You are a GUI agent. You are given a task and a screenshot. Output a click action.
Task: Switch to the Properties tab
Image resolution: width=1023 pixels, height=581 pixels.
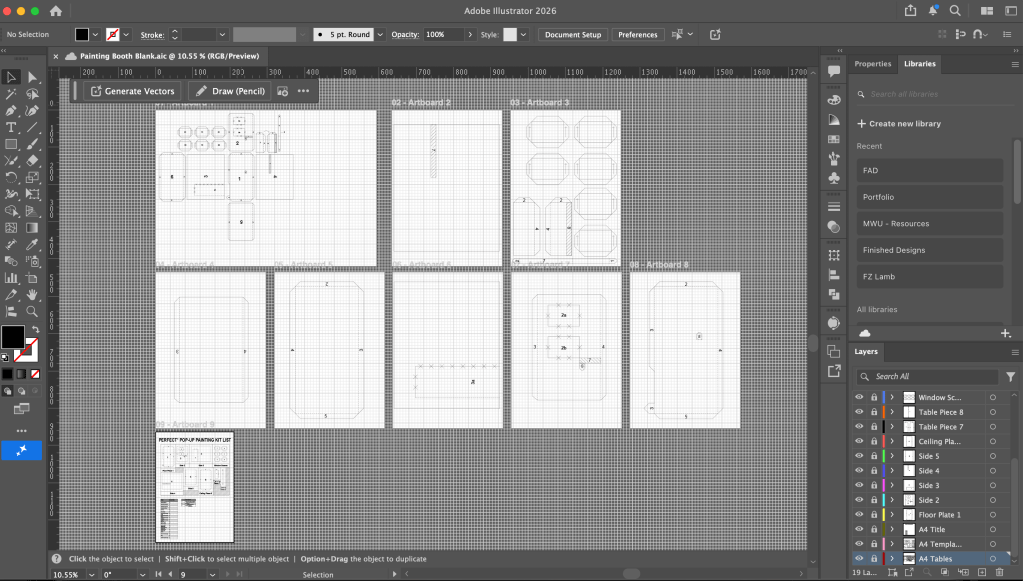(x=872, y=63)
